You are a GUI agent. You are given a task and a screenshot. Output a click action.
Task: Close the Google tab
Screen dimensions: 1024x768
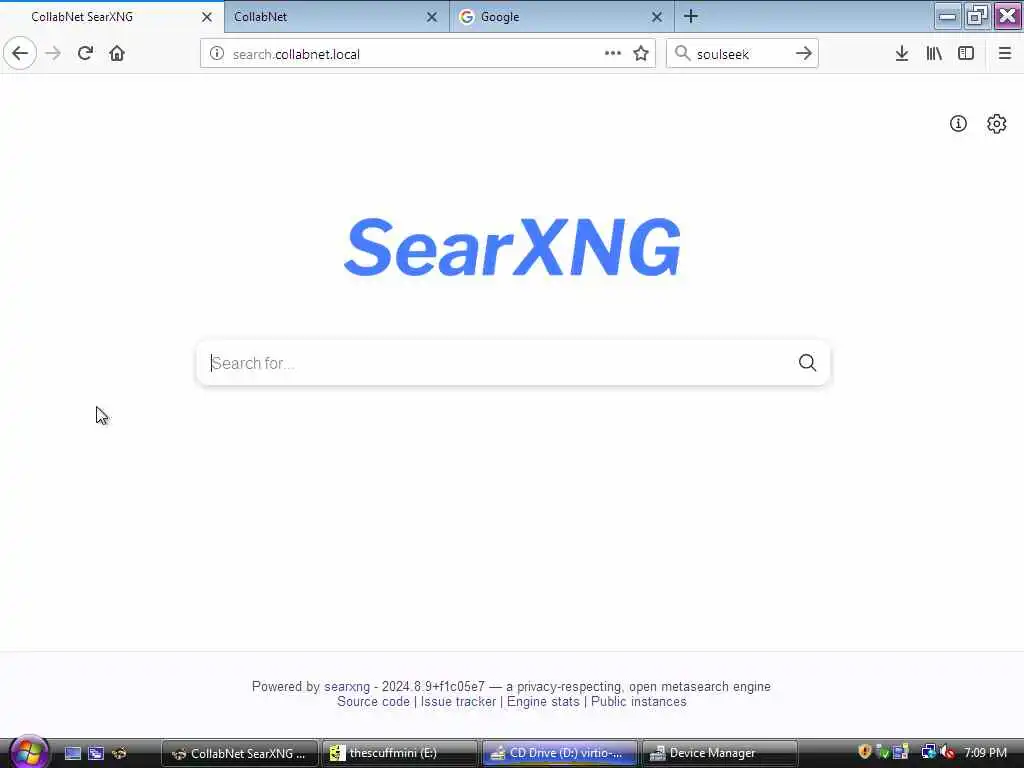click(x=657, y=17)
